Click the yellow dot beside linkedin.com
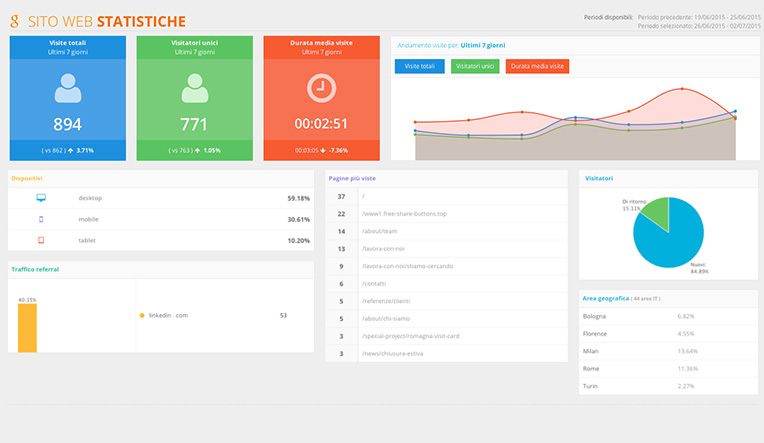 tap(142, 315)
